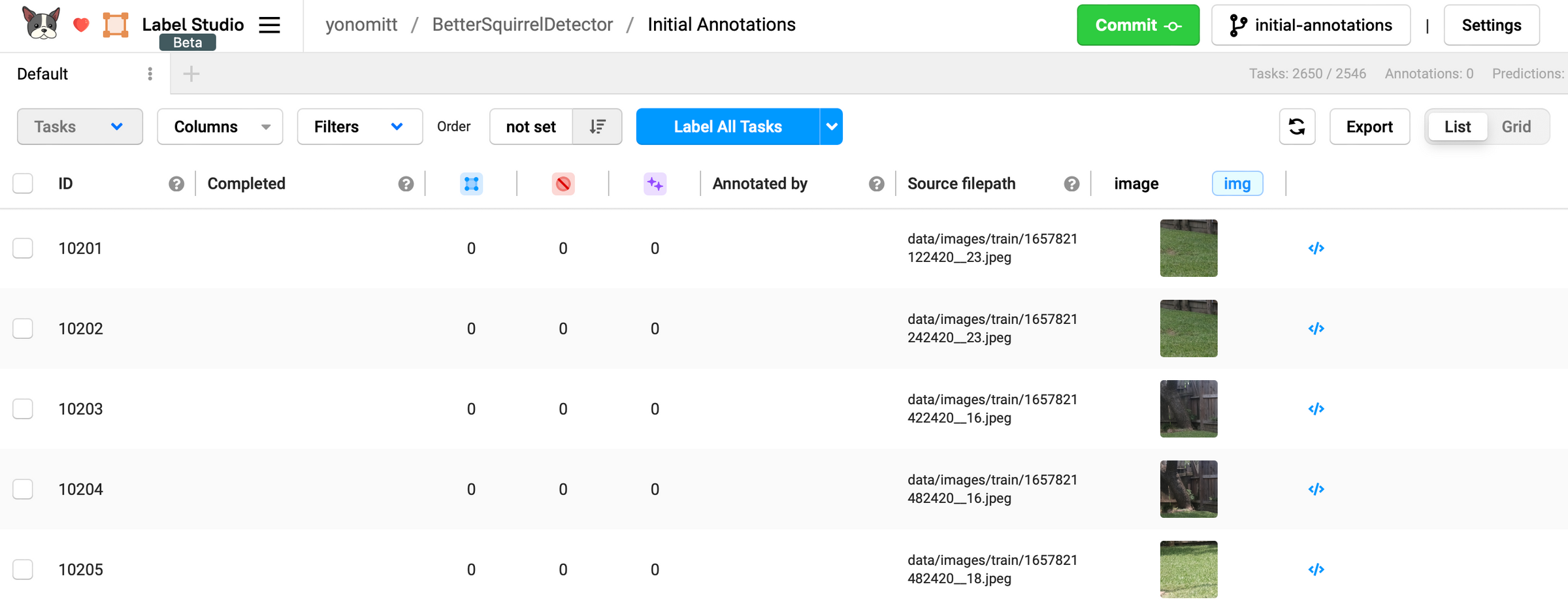Open the Tasks dropdown
Viewport: 1568px width, 610px height.
[80, 126]
